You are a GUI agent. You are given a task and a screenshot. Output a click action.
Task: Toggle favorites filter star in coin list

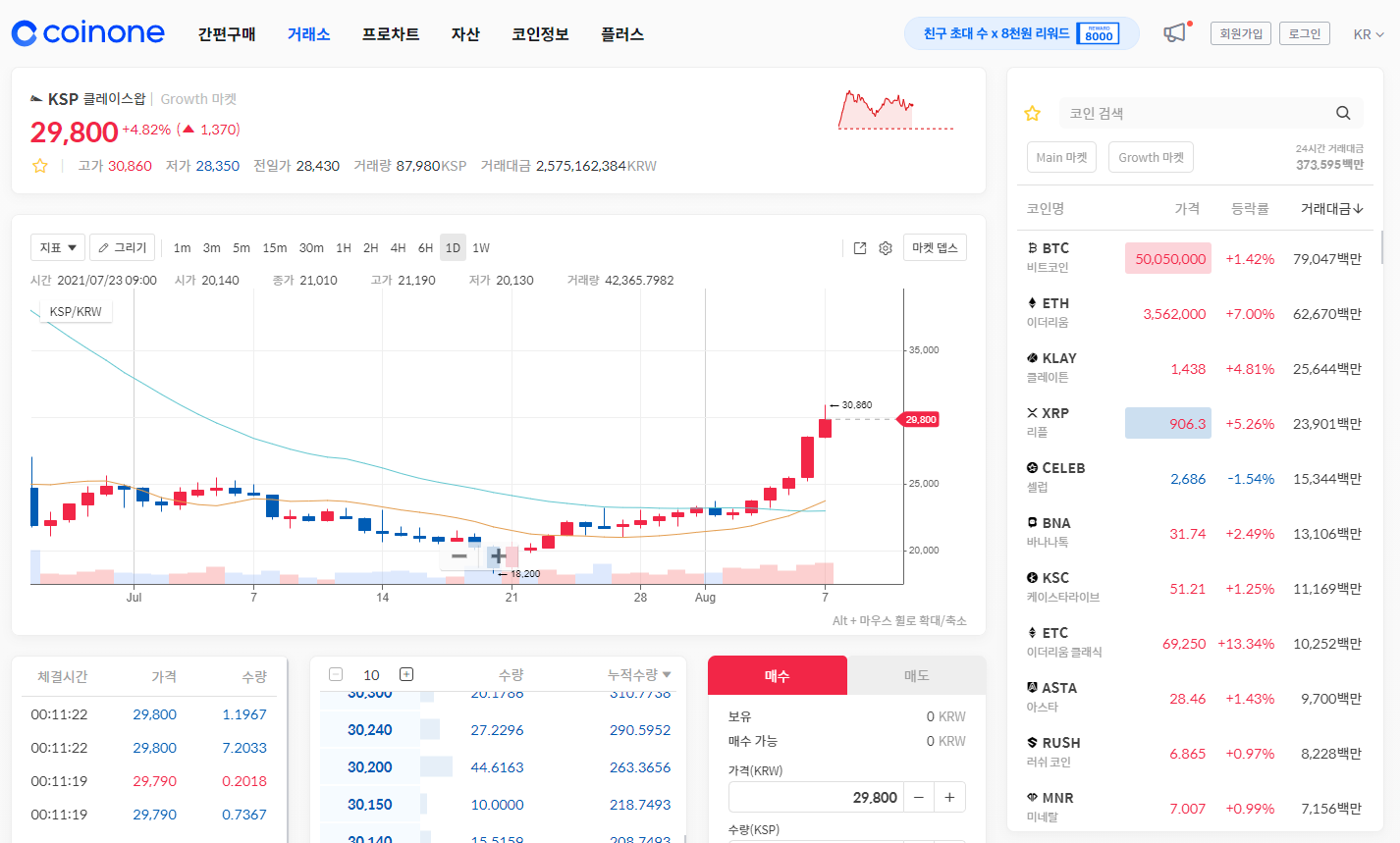point(1032,114)
